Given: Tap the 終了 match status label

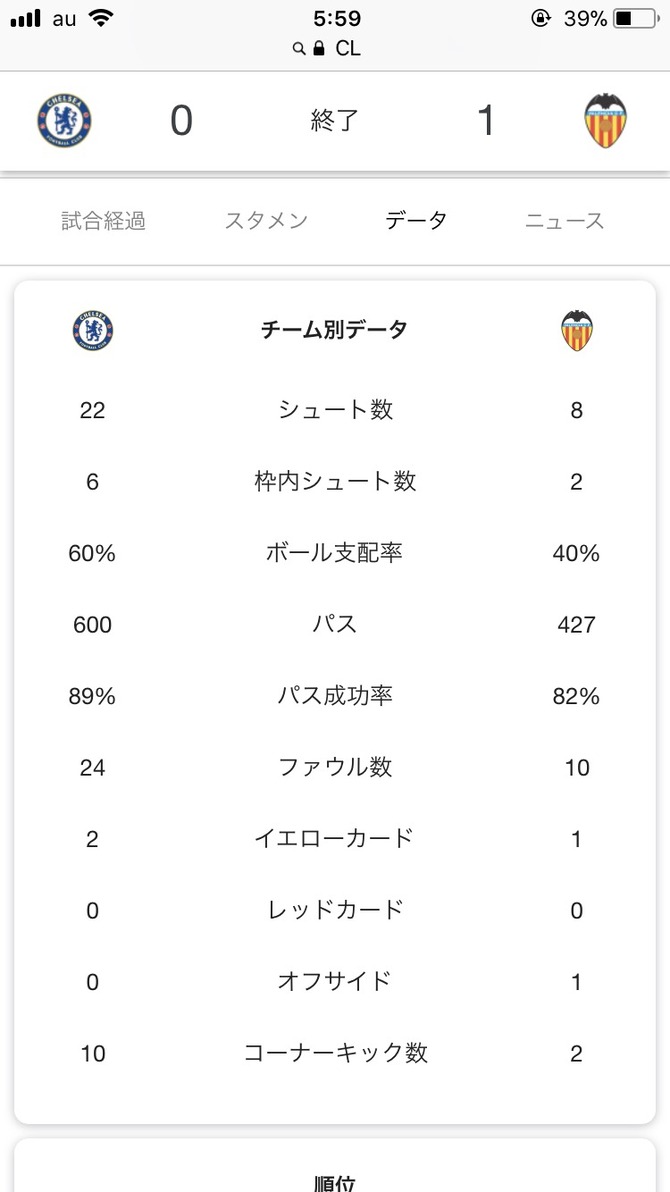Looking at the screenshot, I should [x=334, y=121].
